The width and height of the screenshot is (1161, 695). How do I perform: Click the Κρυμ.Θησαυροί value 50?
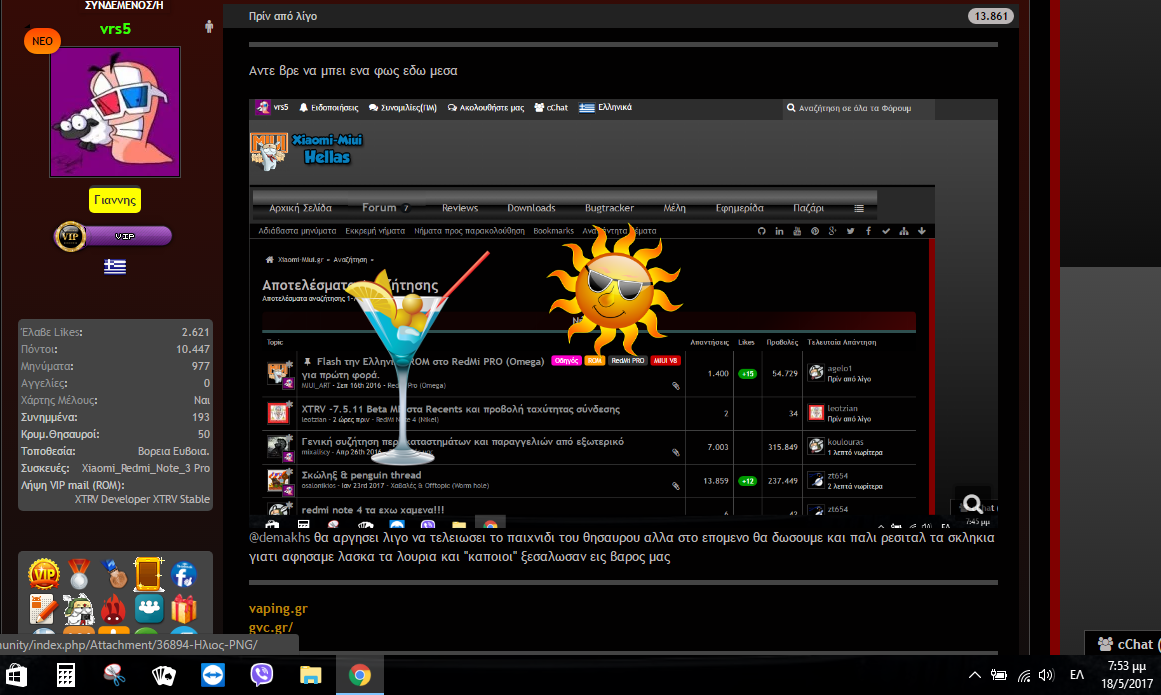(x=204, y=434)
